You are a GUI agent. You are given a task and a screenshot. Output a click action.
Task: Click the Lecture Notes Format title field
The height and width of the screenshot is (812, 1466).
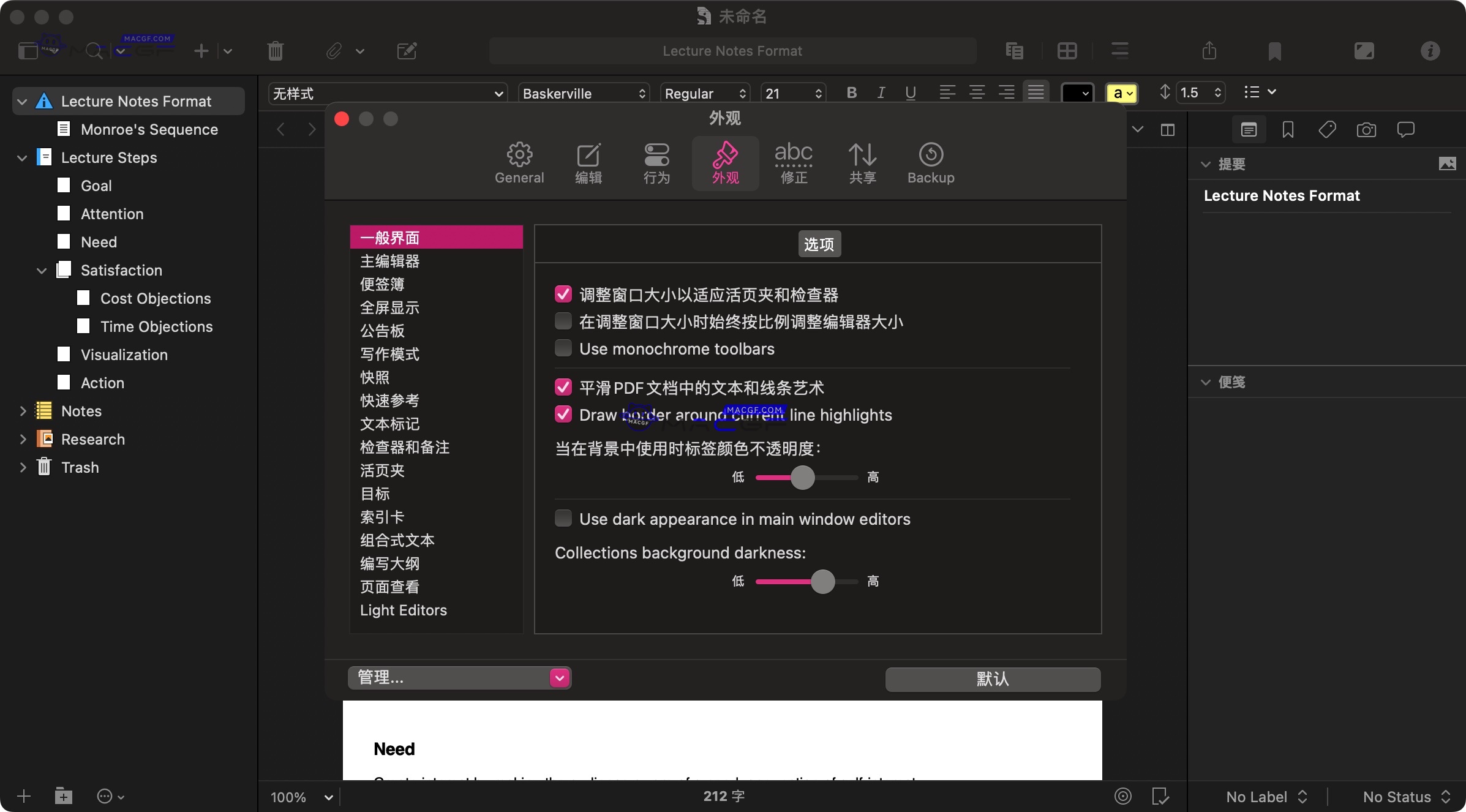(x=732, y=51)
